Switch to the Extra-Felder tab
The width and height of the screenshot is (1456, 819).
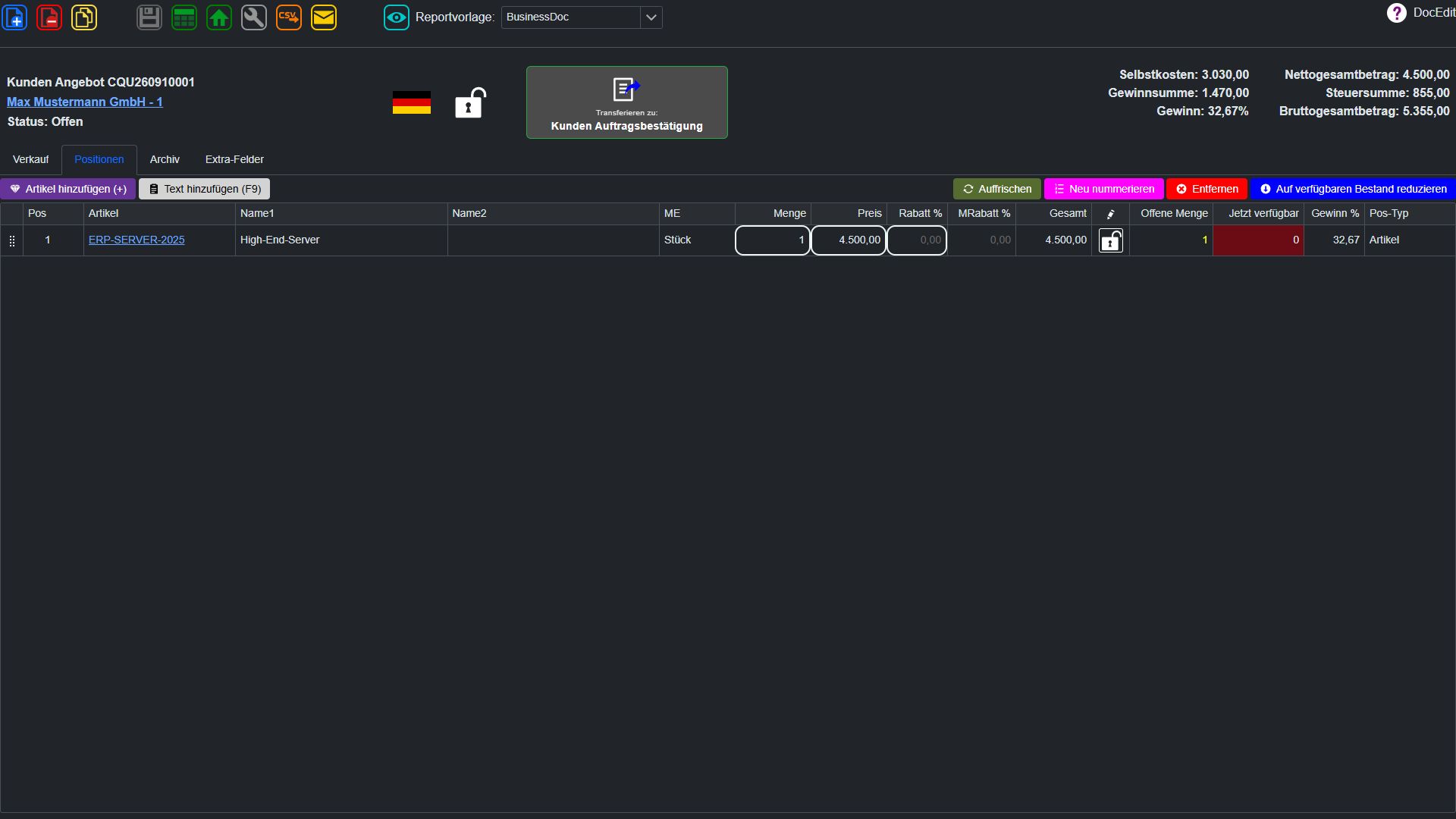tap(234, 159)
